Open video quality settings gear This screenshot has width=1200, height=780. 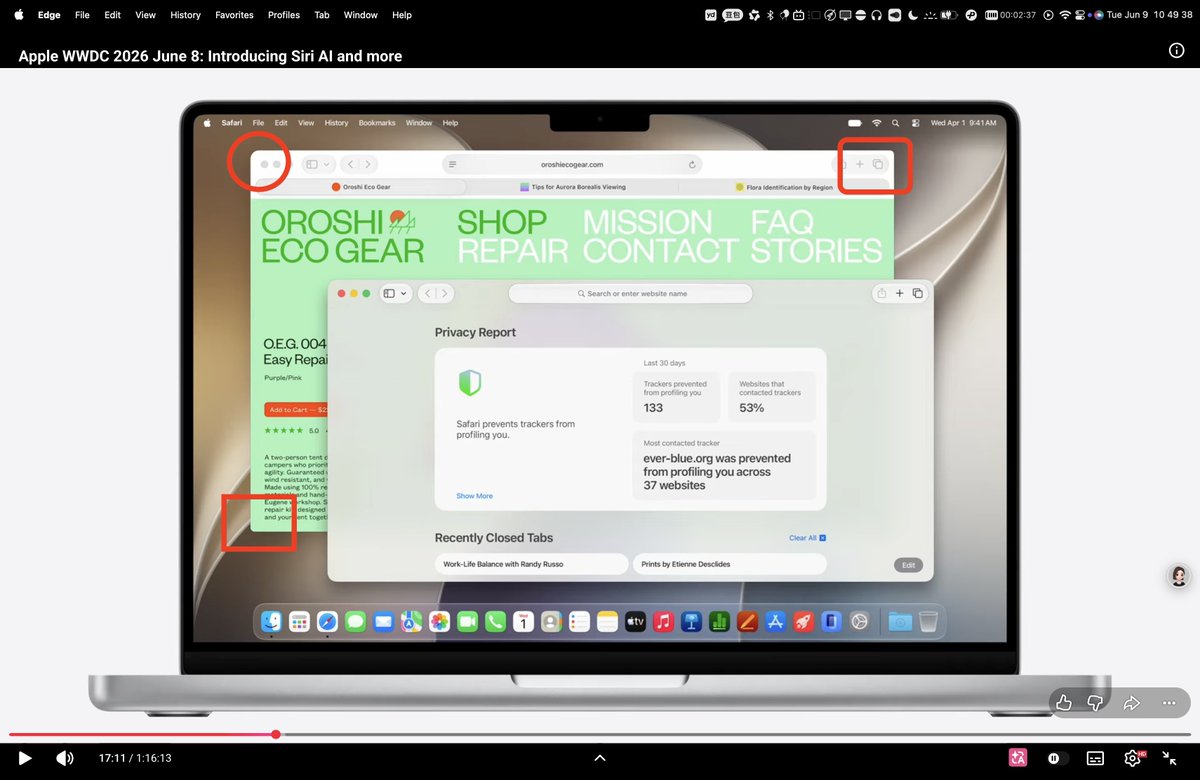pos(1133,758)
